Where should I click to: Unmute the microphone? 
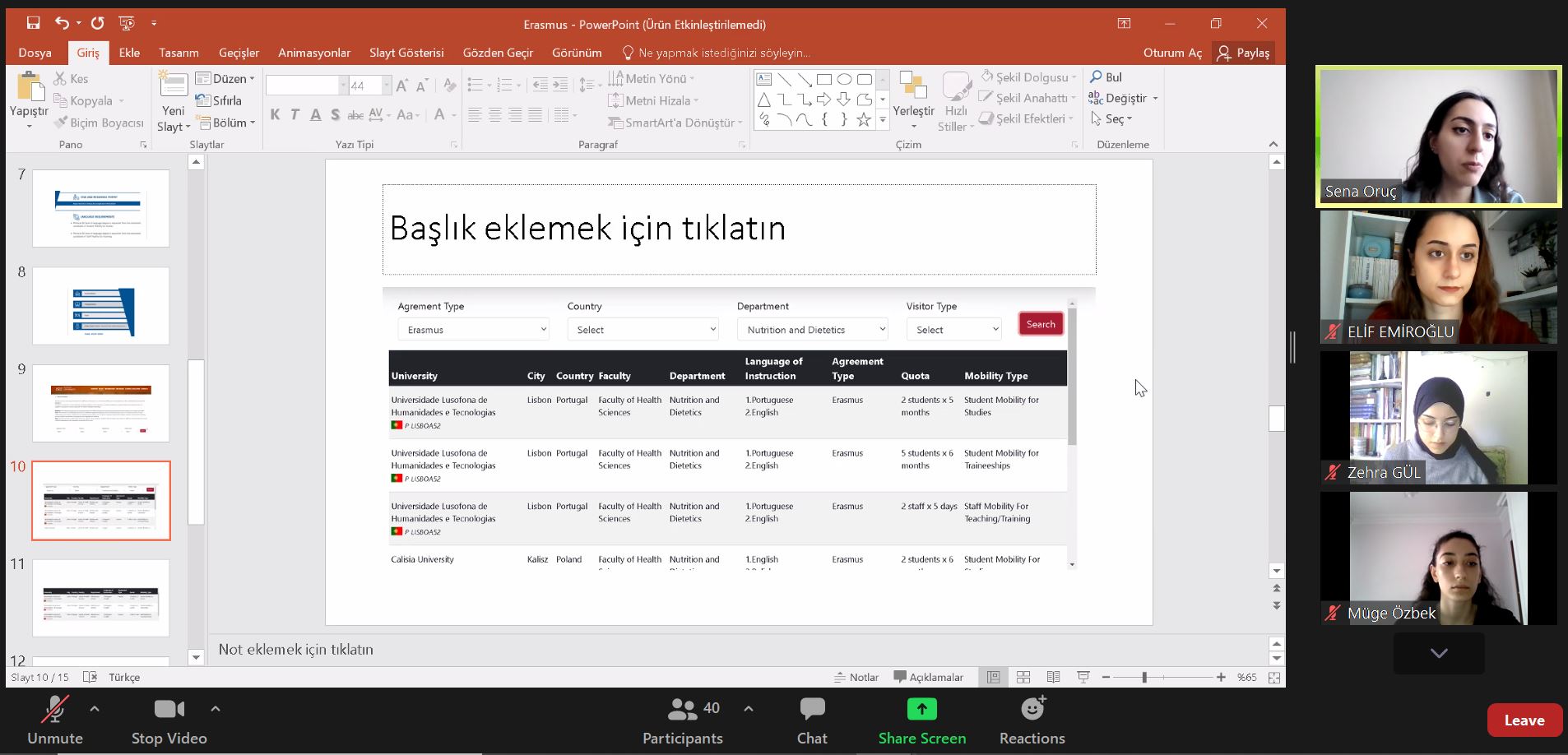(x=55, y=720)
